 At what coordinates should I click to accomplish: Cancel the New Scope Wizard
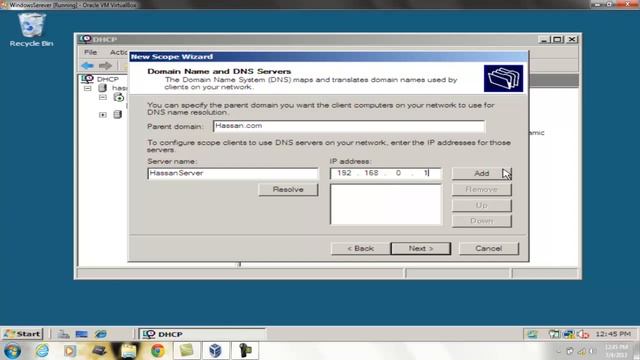click(489, 249)
